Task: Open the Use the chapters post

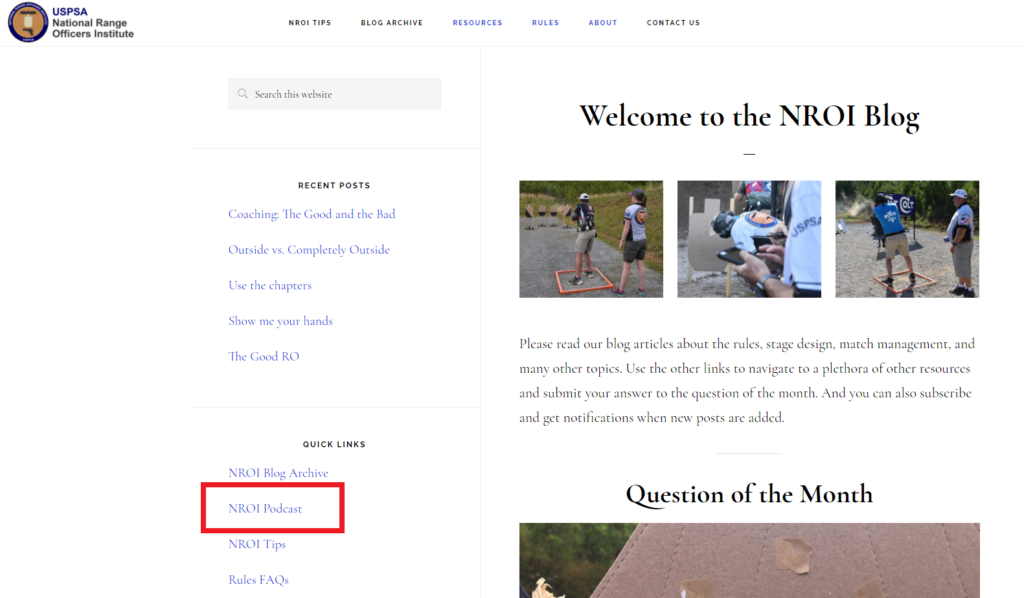Action: tap(270, 285)
